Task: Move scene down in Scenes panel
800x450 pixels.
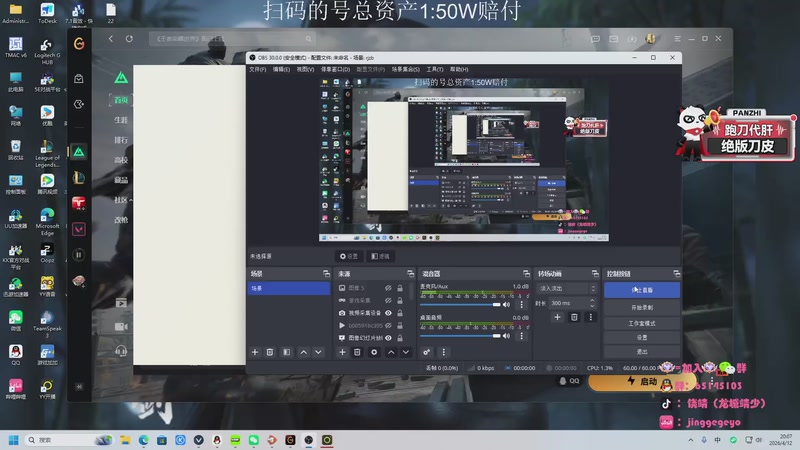Action: point(318,352)
